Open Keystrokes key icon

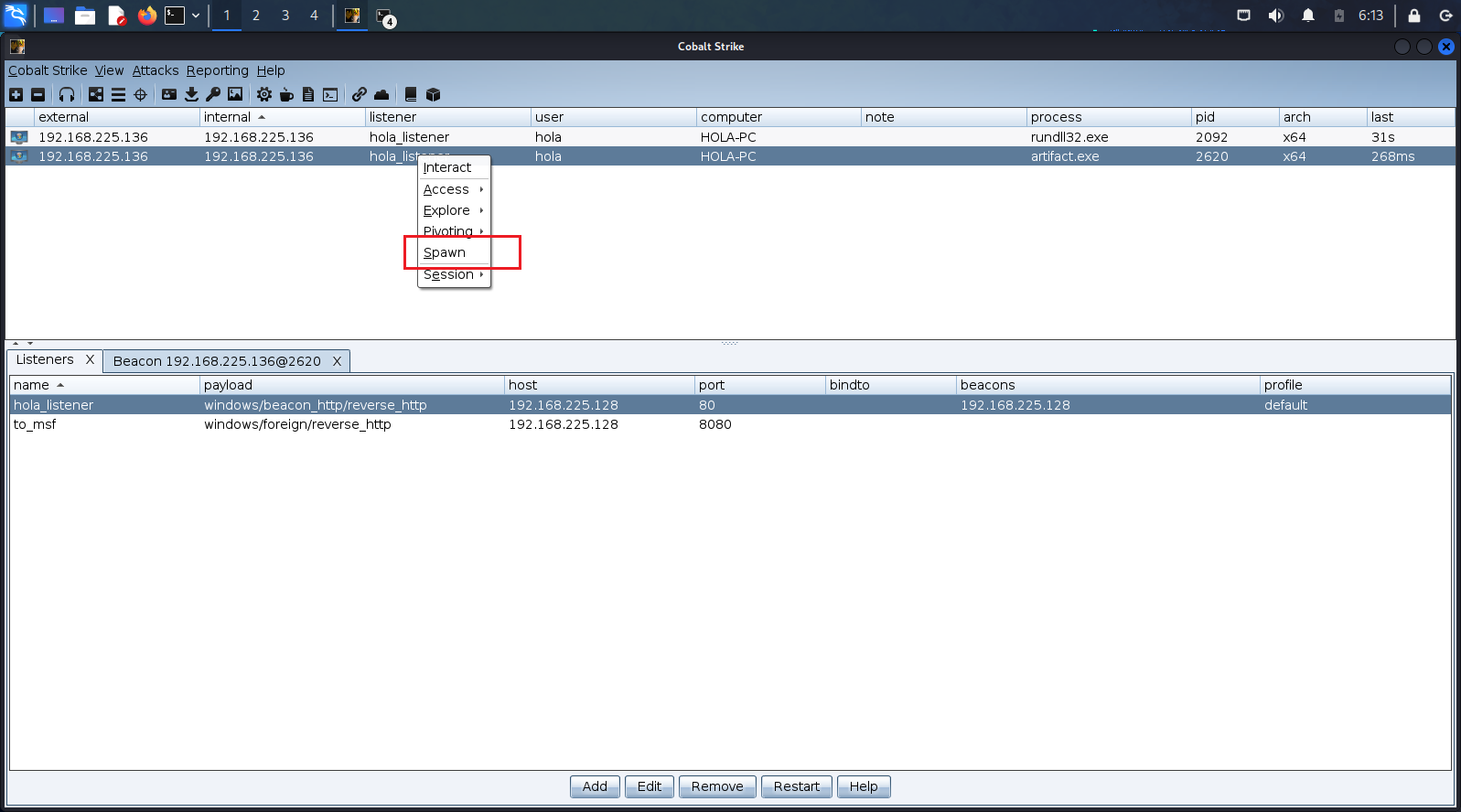point(213,94)
